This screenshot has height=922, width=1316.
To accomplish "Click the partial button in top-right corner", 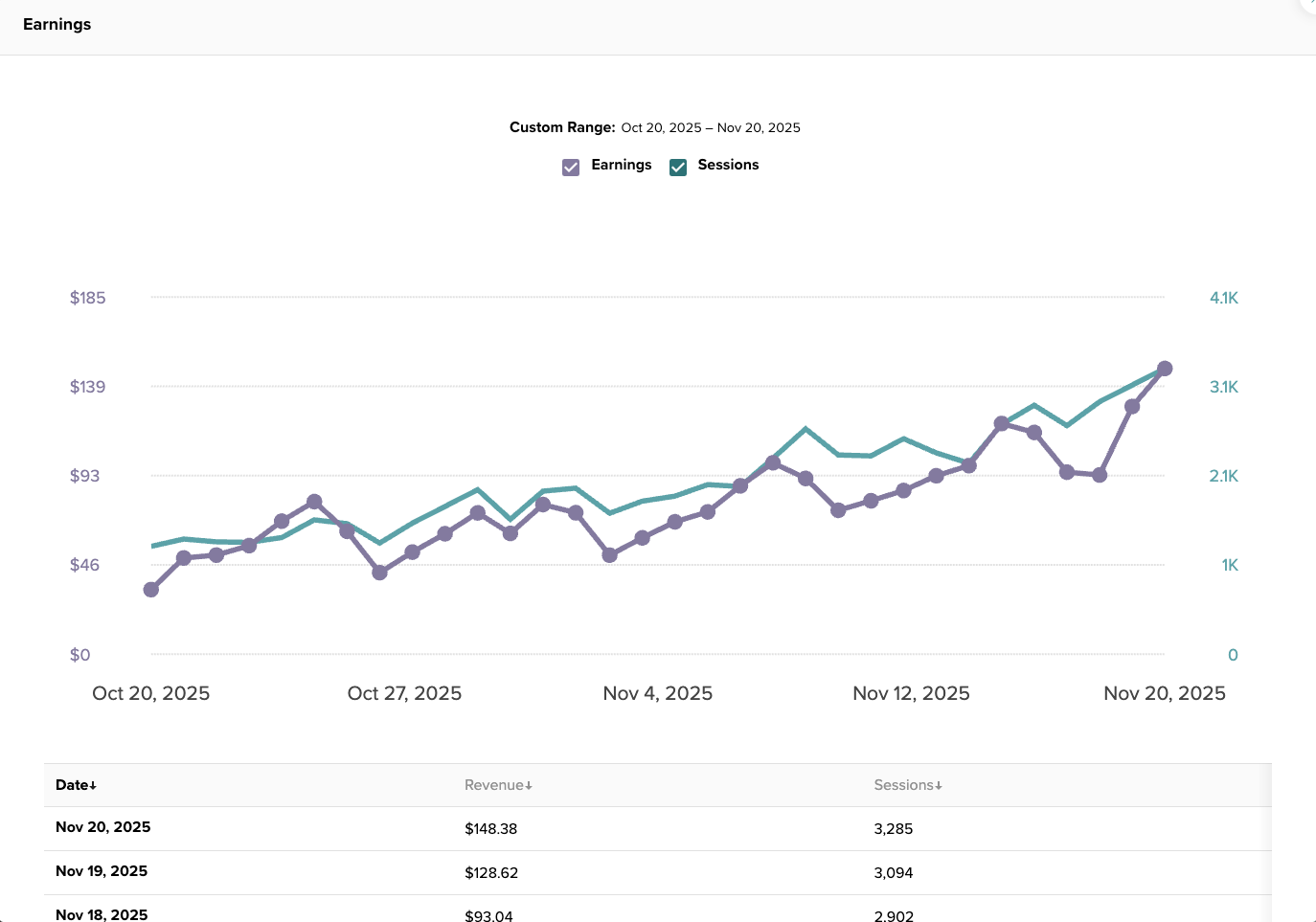I will 1308,5.
